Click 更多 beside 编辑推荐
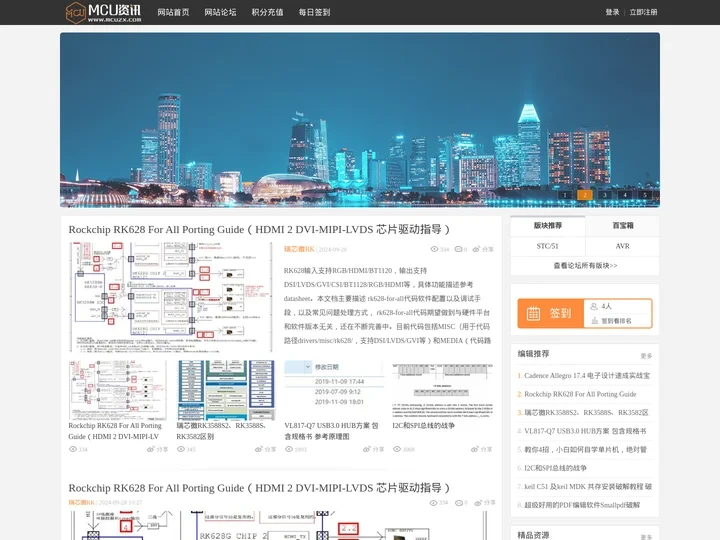 [x=646, y=356]
